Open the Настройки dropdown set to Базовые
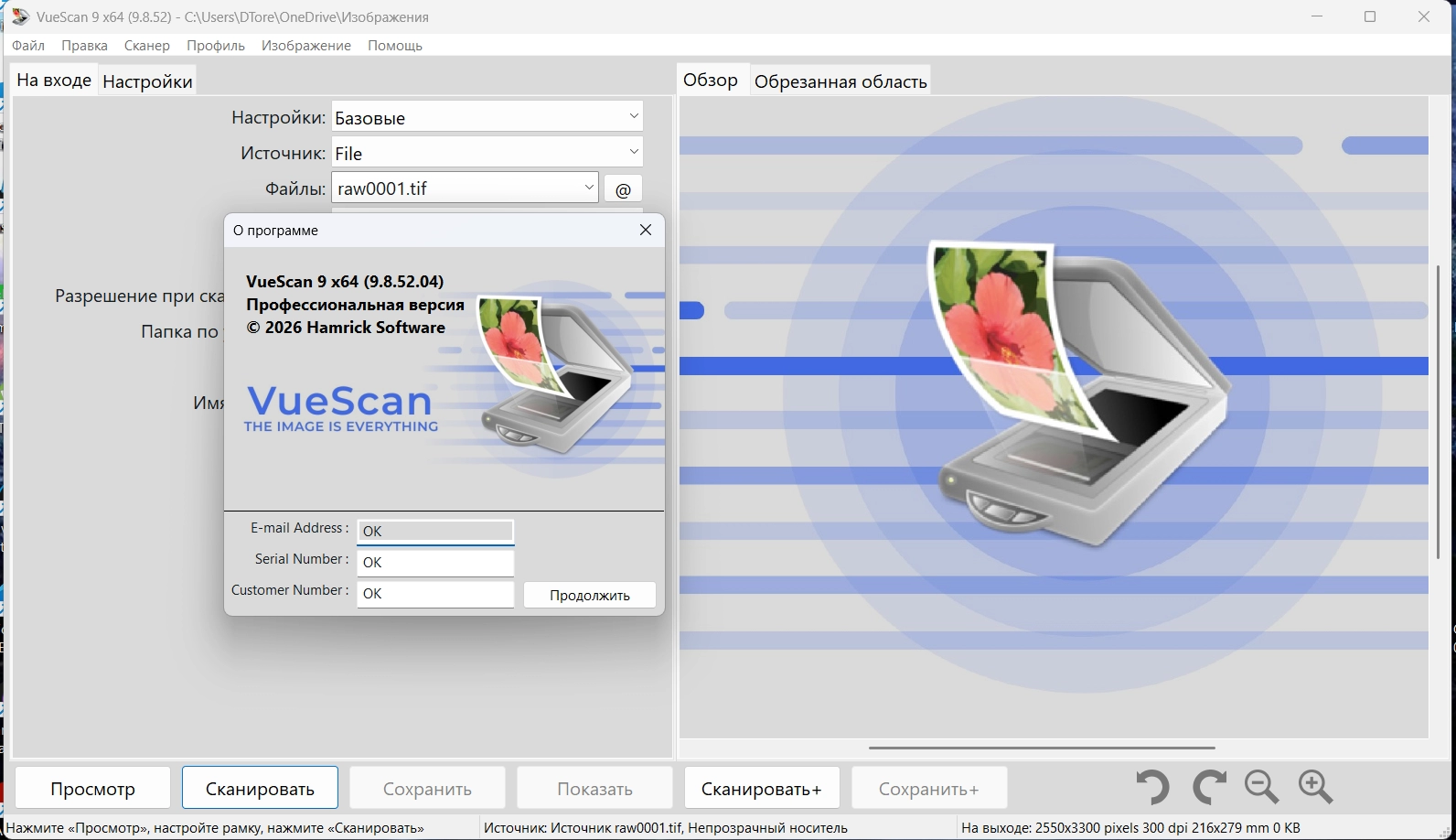This screenshot has width=1456, height=840. [x=487, y=117]
